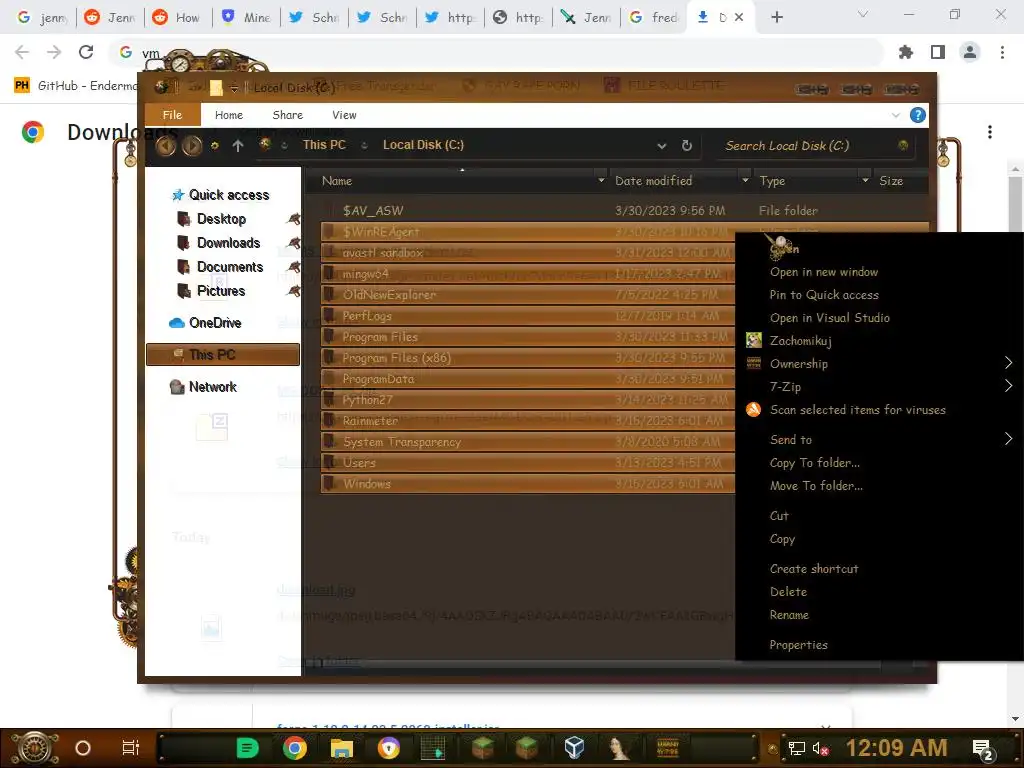Go up one folder level in Explorer

pos(238,146)
